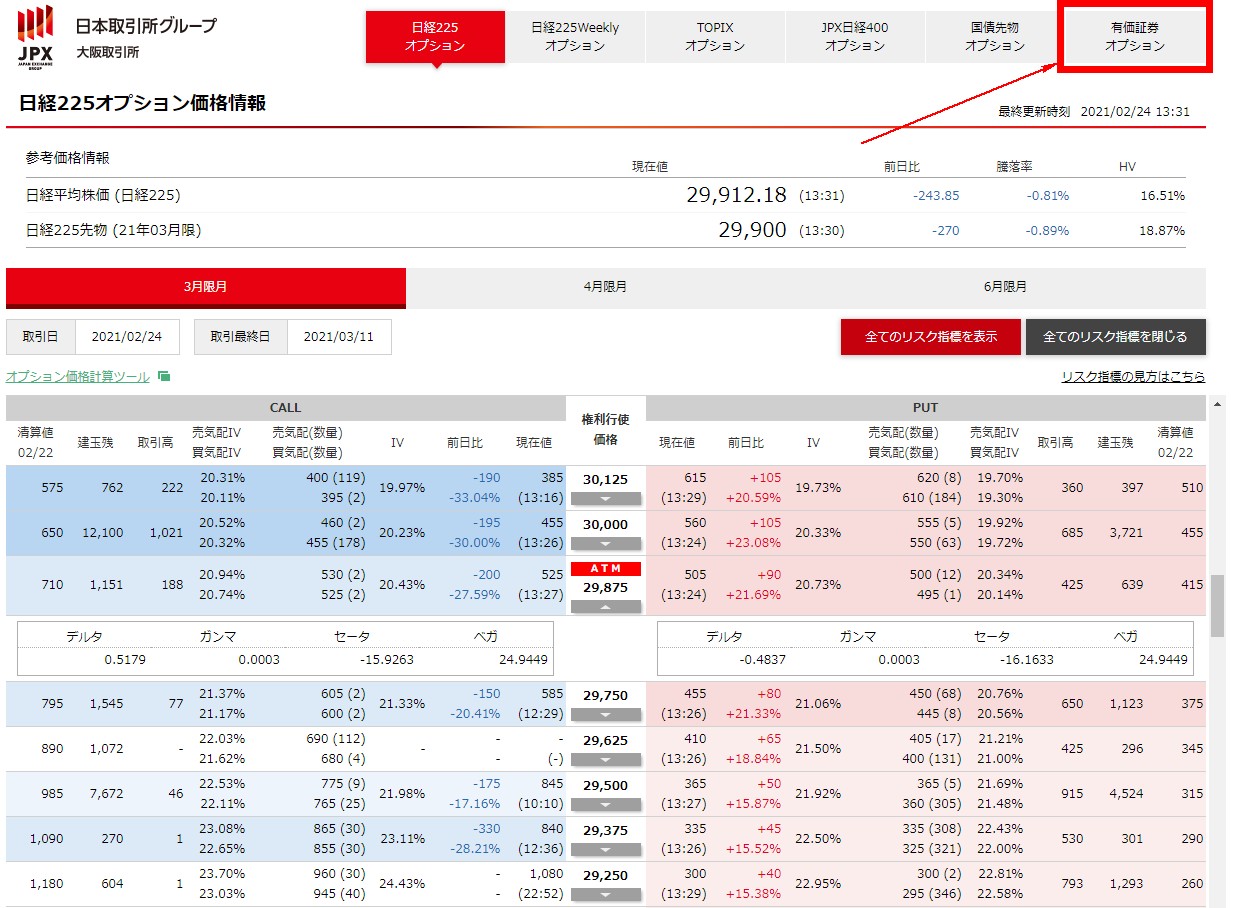Open the TOPIXオプション tab
This screenshot has width=1239, height=908.
point(715,37)
